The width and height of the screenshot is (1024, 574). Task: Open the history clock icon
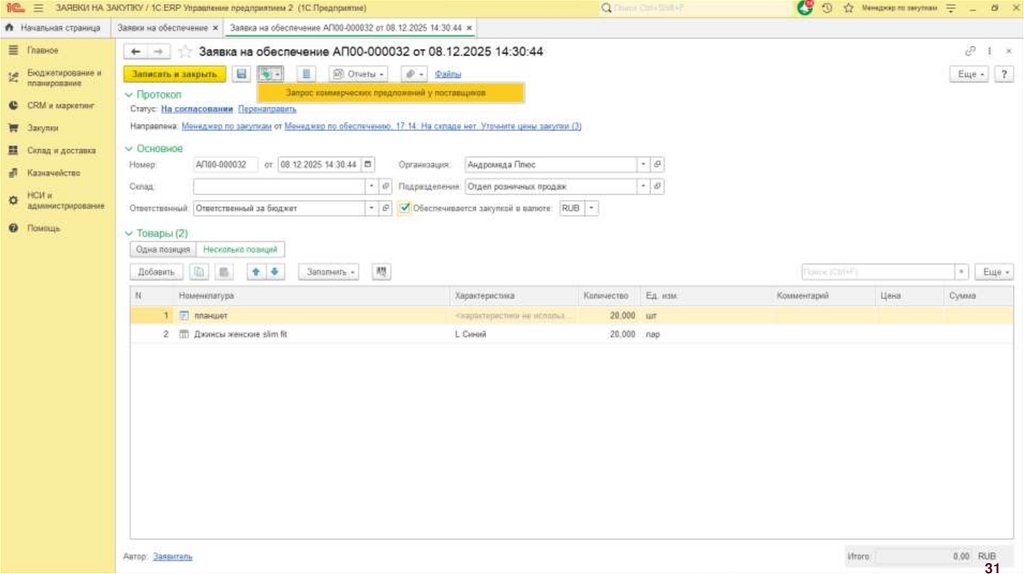pyautogui.click(x=827, y=8)
